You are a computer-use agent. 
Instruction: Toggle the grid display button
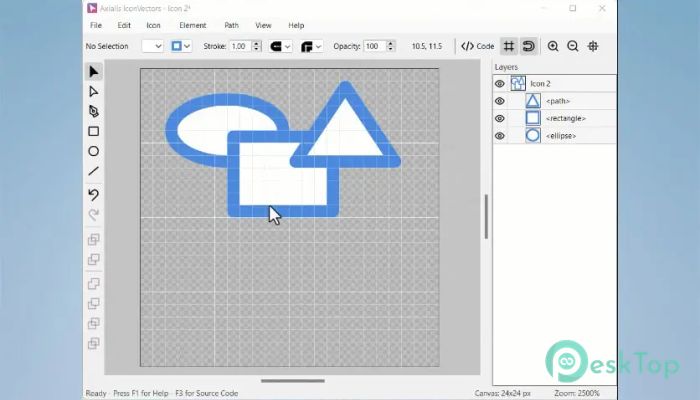point(508,46)
